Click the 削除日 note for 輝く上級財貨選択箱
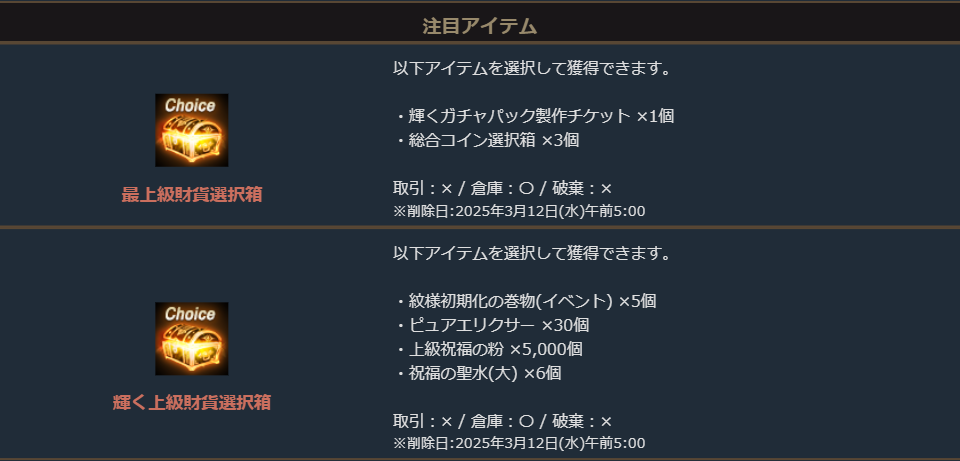The width and height of the screenshot is (960, 461). coord(519,443)
